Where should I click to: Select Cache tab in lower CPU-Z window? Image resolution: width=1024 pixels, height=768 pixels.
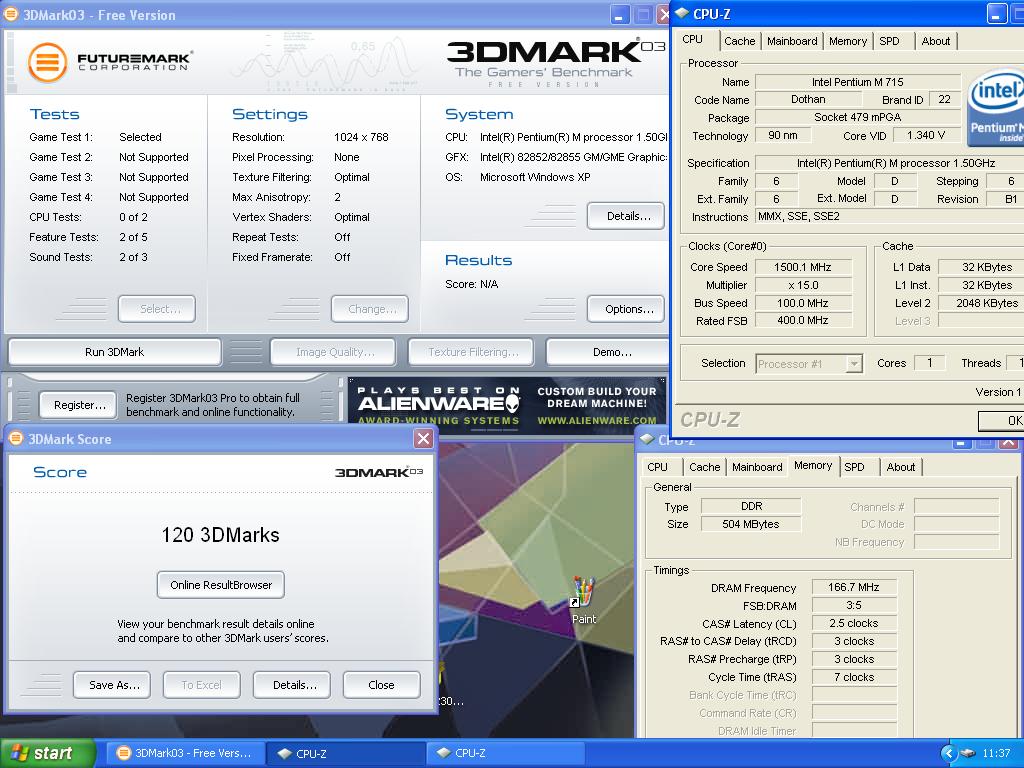pyautogui.click(x=705, y=467)
